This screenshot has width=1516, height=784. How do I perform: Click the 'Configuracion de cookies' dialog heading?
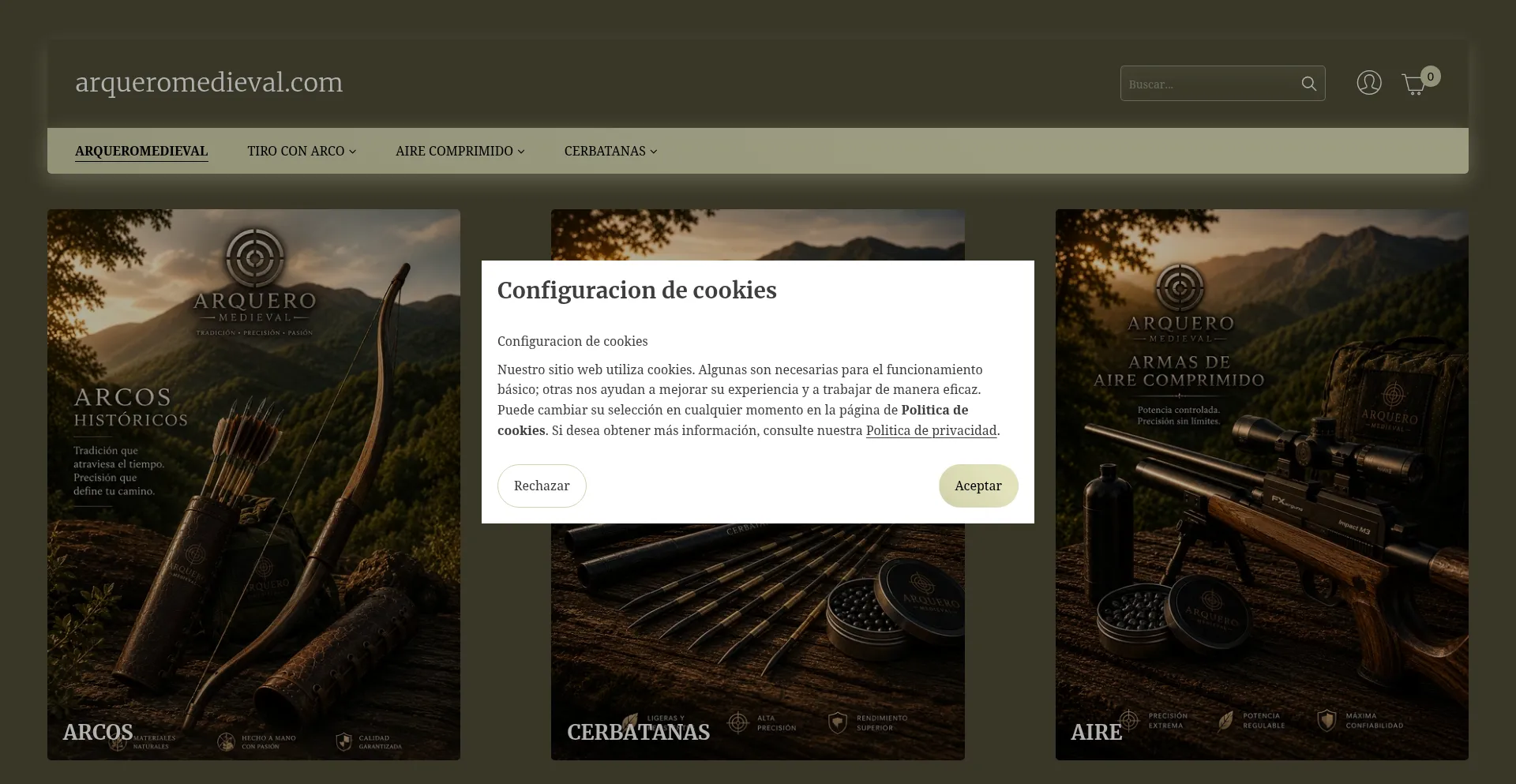click(637, 291)
